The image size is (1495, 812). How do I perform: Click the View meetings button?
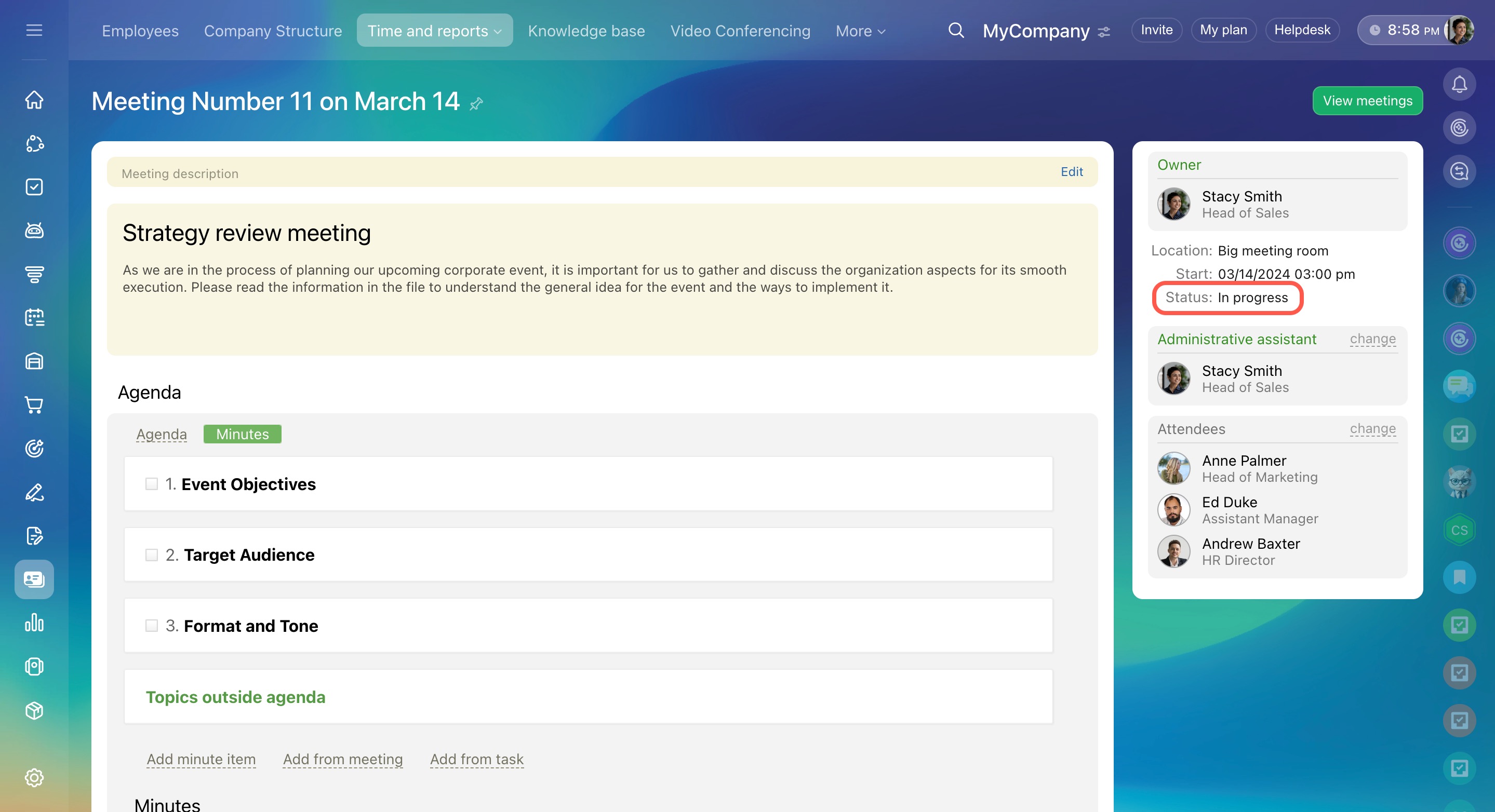coord(1367,101)
